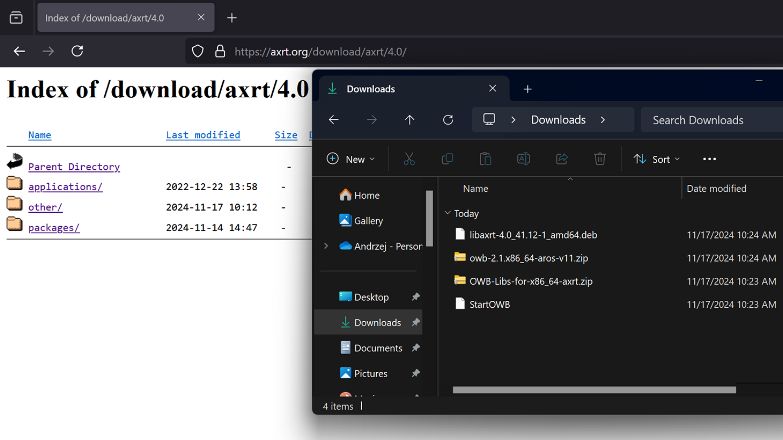Open the Sort dropdown menu
The height and width of the screenshot is (440, 783).
click(x=656, y=159)
